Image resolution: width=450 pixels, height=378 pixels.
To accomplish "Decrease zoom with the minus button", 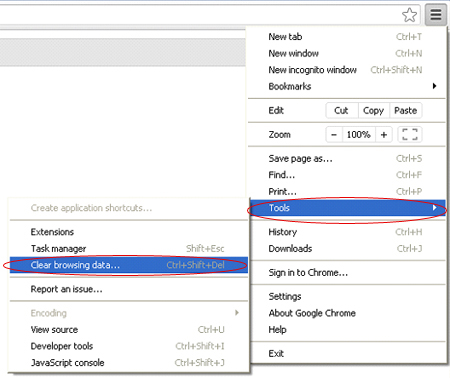I will pyautogui.click(x=334, y=135).
